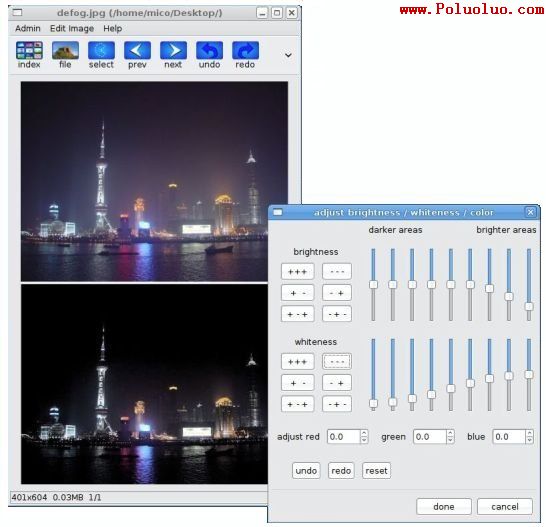Open the Help menu
Image resolution: width=546 pixels, height=527 pixels.
[x=112, y=29]
